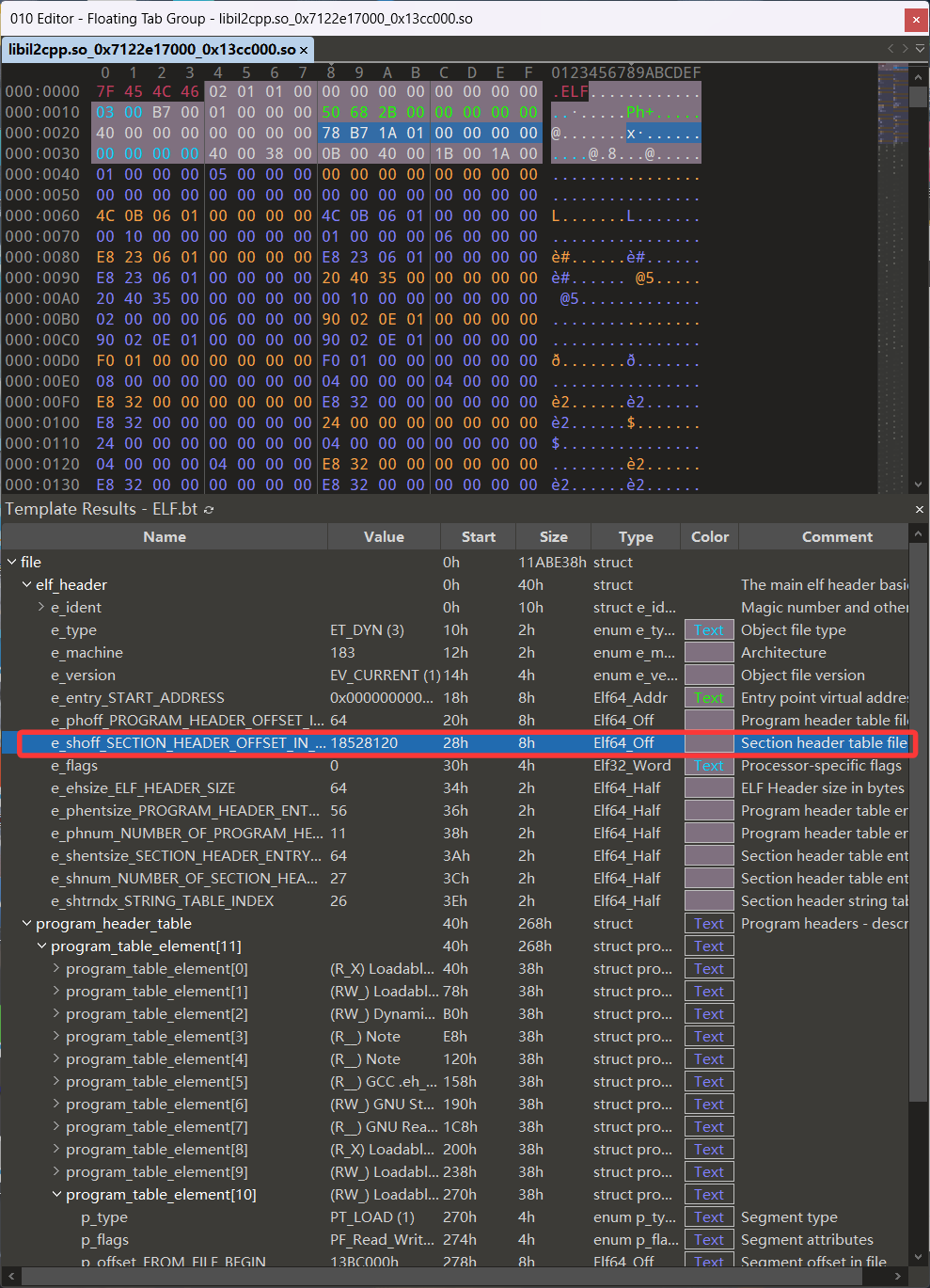Click the bottom horizontal scroll left arrow

[x=9, y=1277]
